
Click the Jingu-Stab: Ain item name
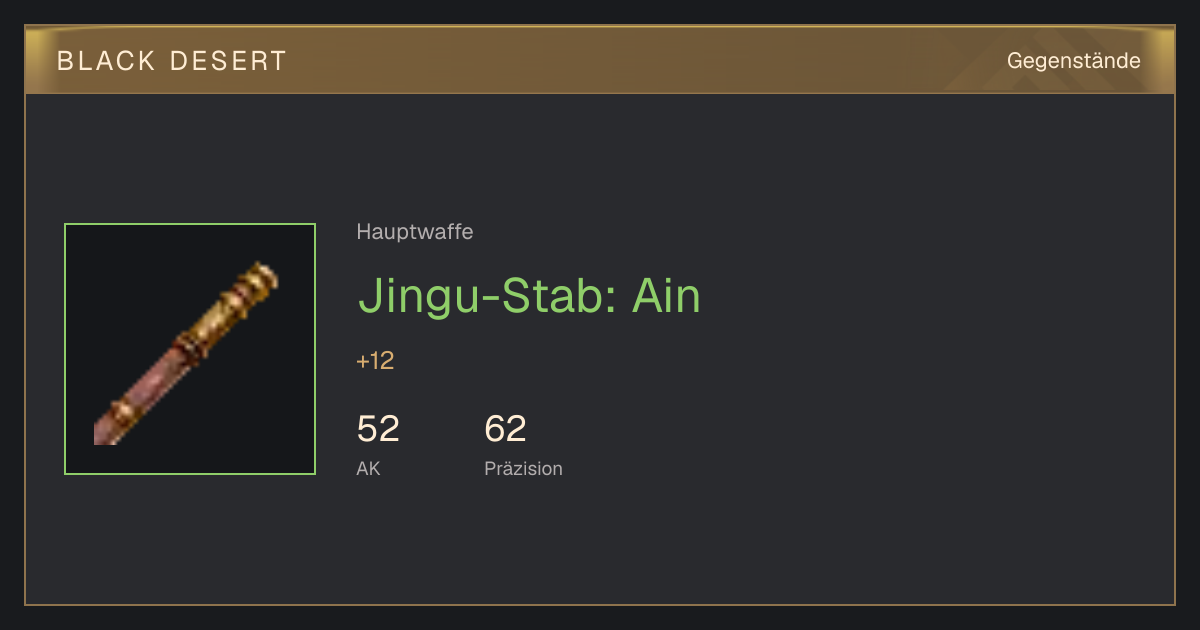pos(530,296)
